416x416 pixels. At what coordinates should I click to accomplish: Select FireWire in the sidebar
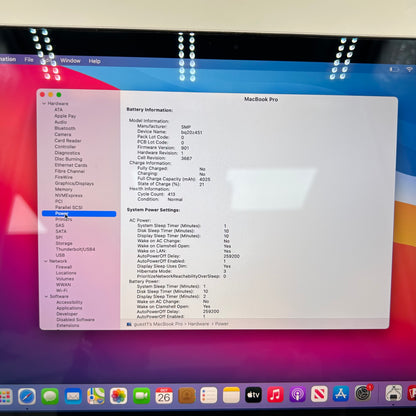(x=64, y=177)
